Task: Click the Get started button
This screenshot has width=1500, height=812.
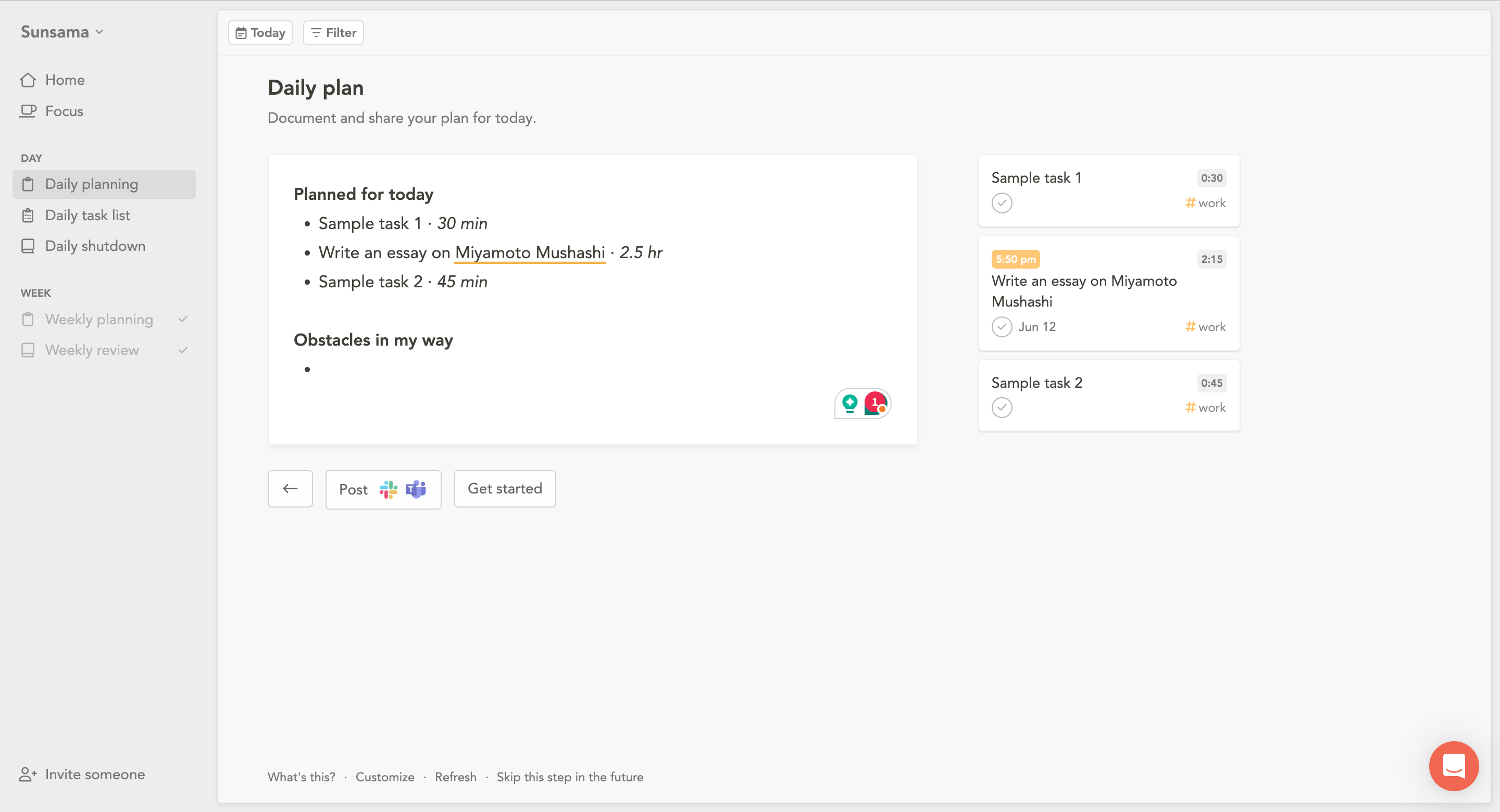Action: [504, 488]
